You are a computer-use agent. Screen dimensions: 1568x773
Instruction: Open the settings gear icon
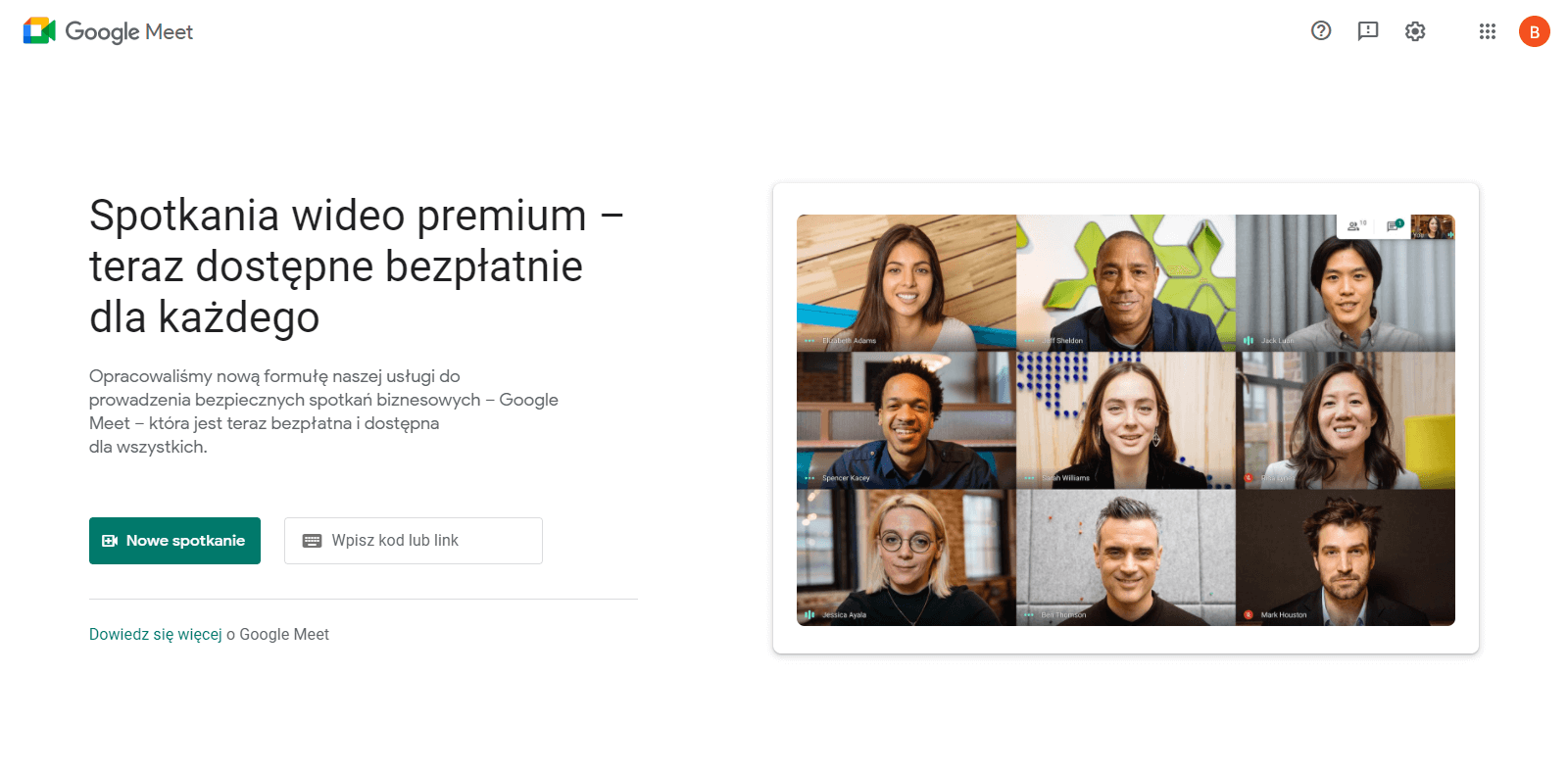tap(1415, 31)
